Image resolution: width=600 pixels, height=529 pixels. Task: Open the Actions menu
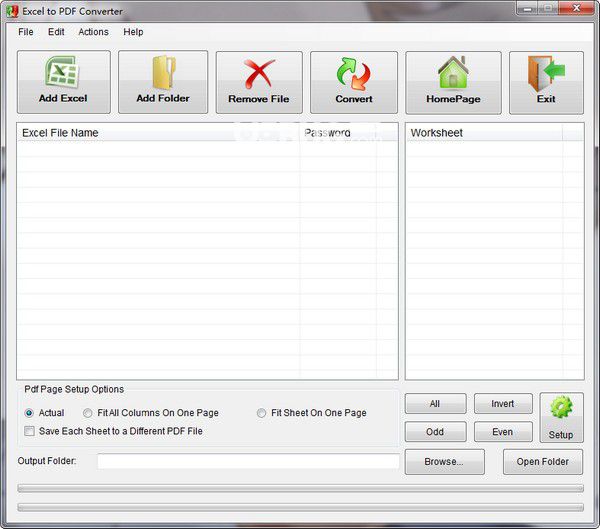(93, 32)
